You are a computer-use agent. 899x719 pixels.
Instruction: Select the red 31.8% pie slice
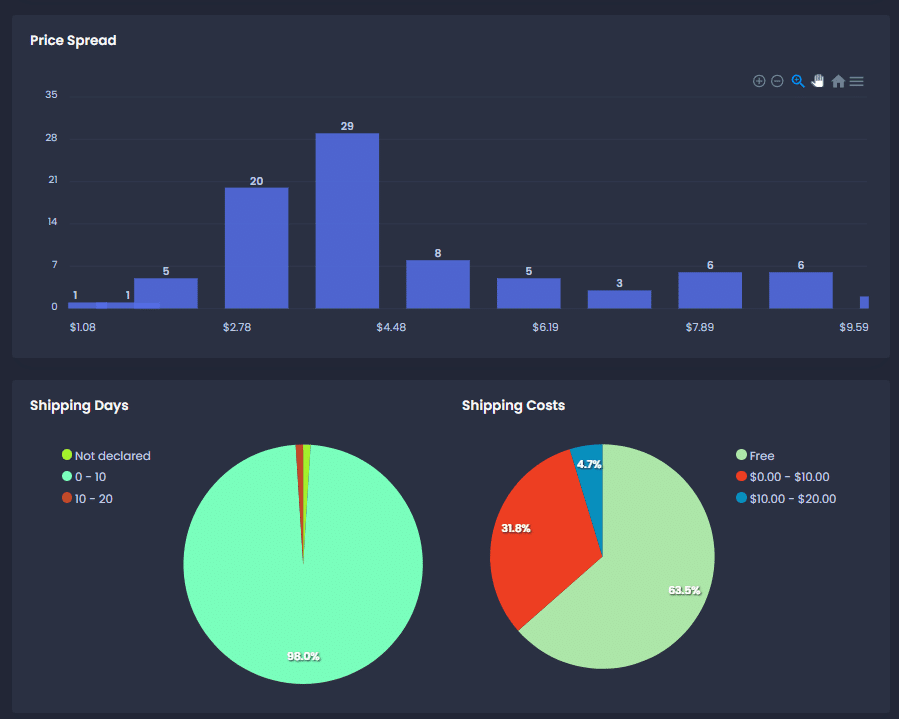click(x=535, y=540)
